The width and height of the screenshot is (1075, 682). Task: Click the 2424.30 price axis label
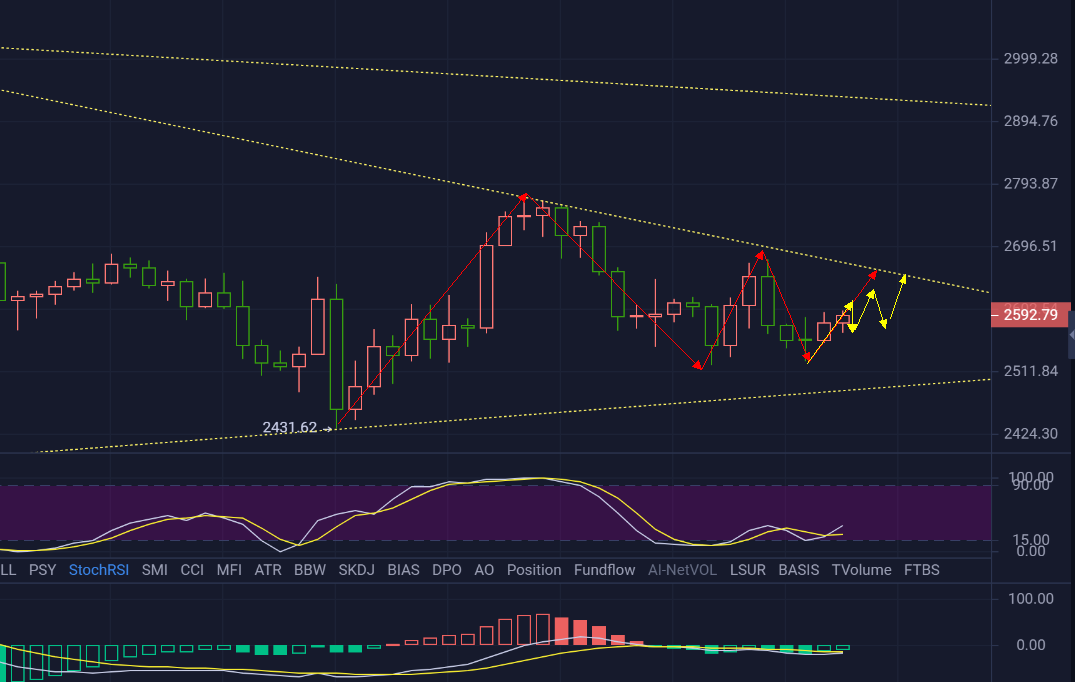click(1030, 434)
